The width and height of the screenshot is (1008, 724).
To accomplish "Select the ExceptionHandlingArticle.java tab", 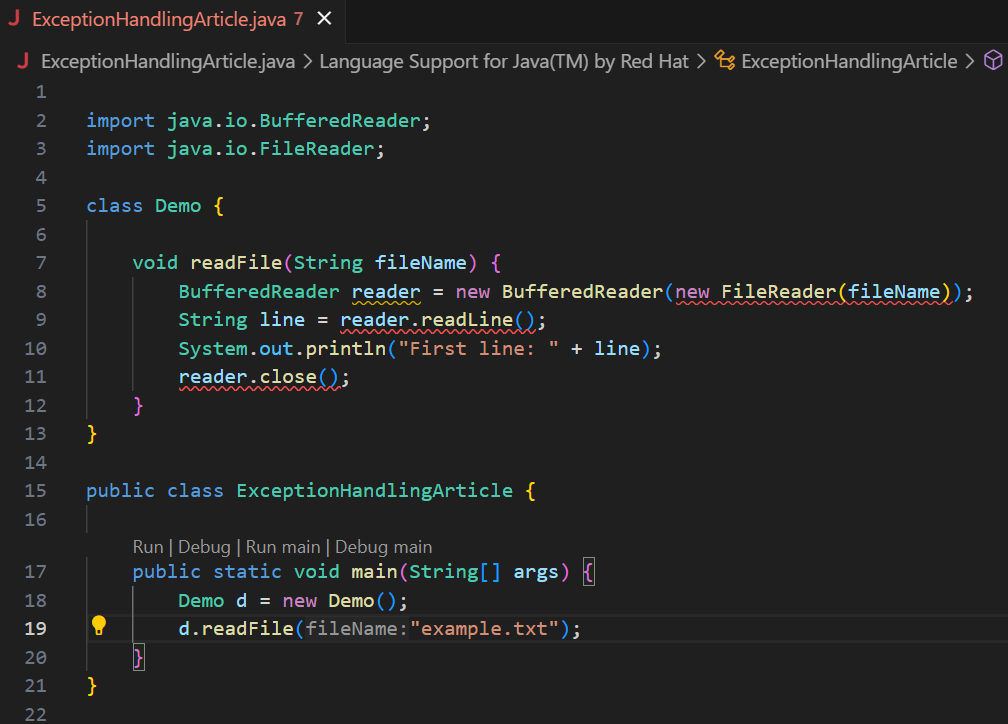I will (160, 18).
